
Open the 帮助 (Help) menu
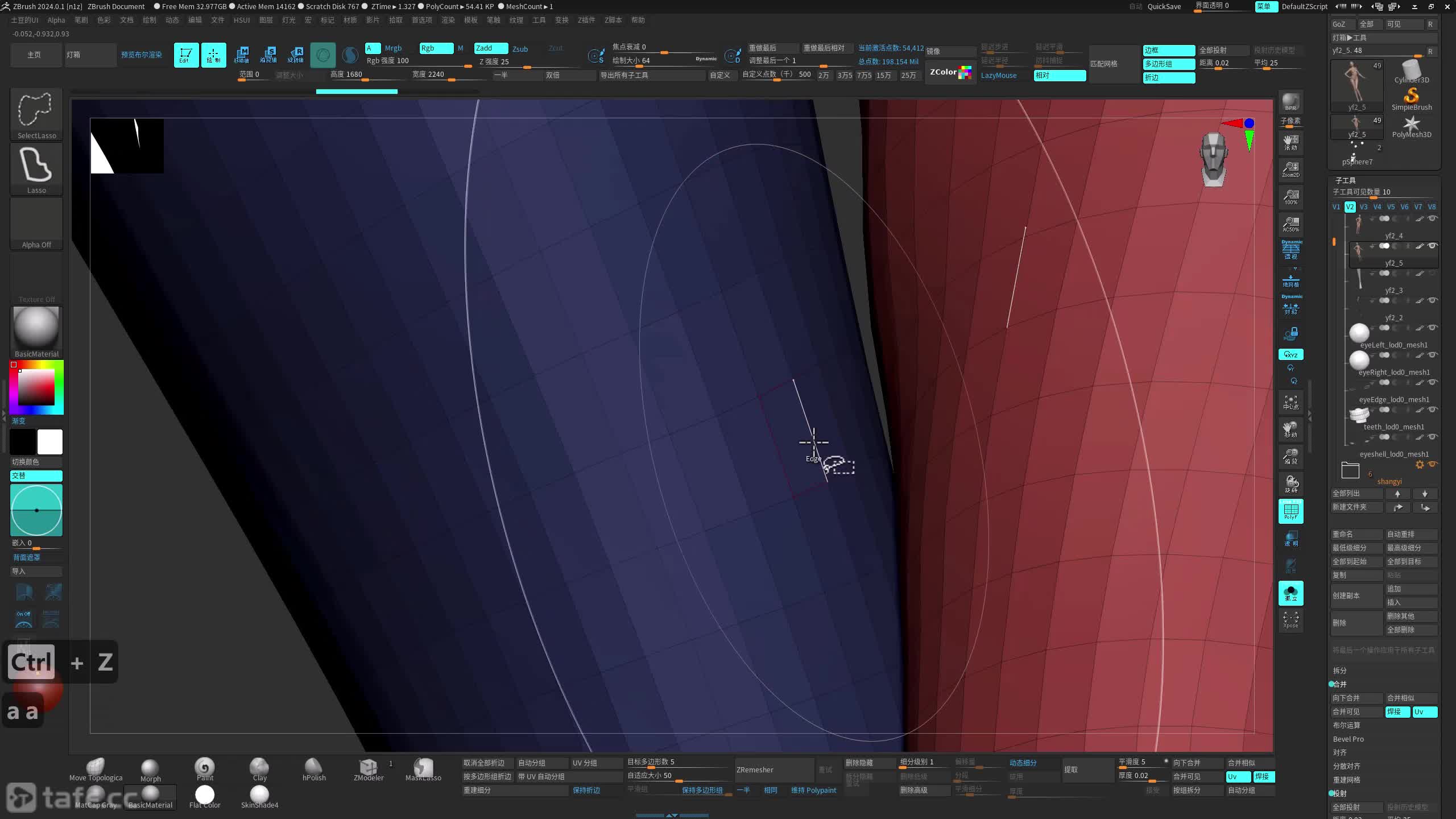638,20
